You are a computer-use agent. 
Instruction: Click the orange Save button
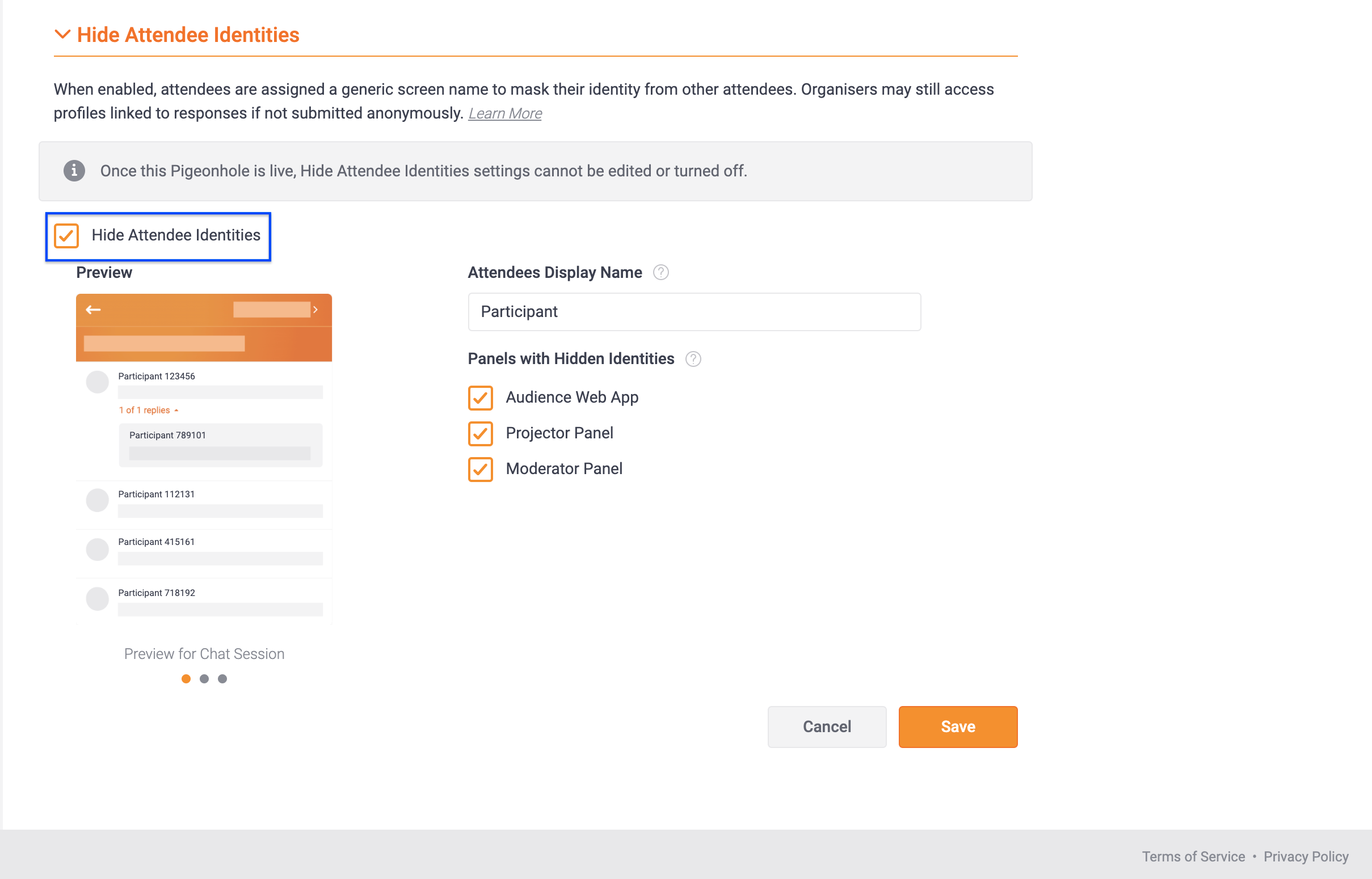point(958,726)
